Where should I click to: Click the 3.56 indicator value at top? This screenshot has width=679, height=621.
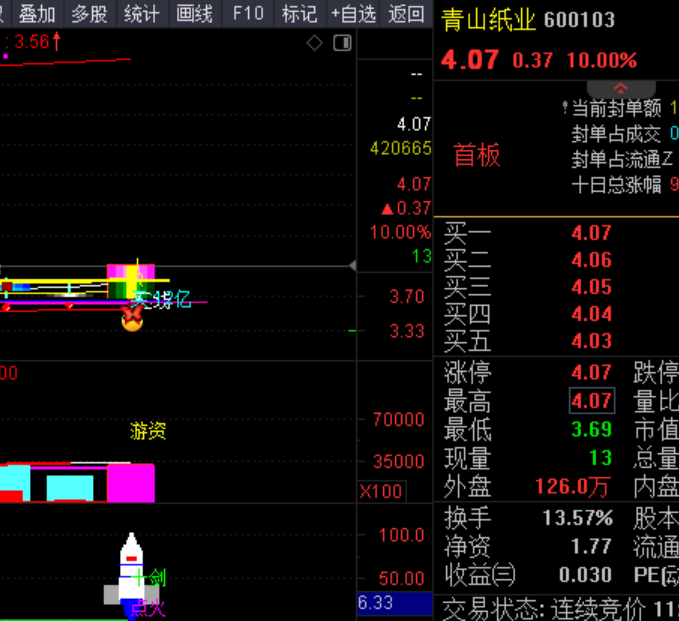click(32, 42)
